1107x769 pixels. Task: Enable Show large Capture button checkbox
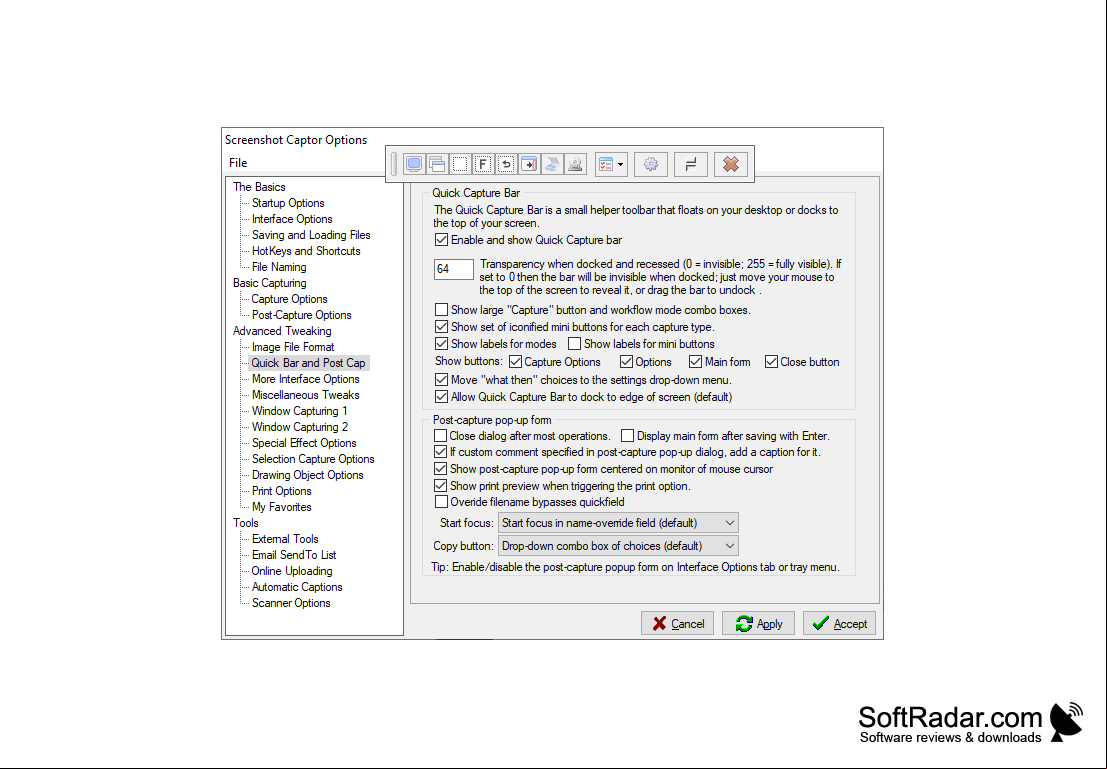pyautogui.click(x=441, y=310)
